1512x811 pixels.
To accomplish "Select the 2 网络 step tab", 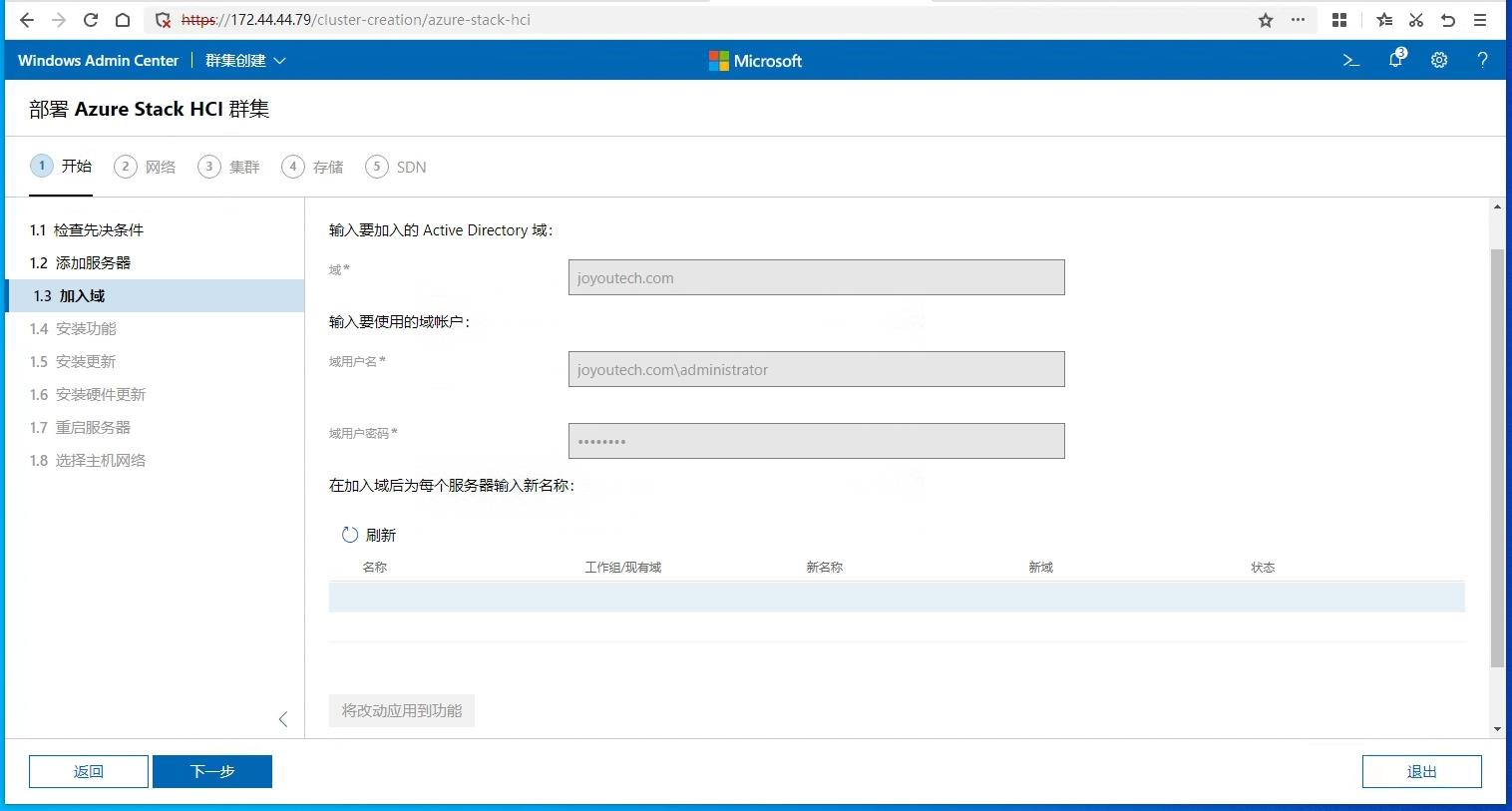I will click(x=145, y=167).
